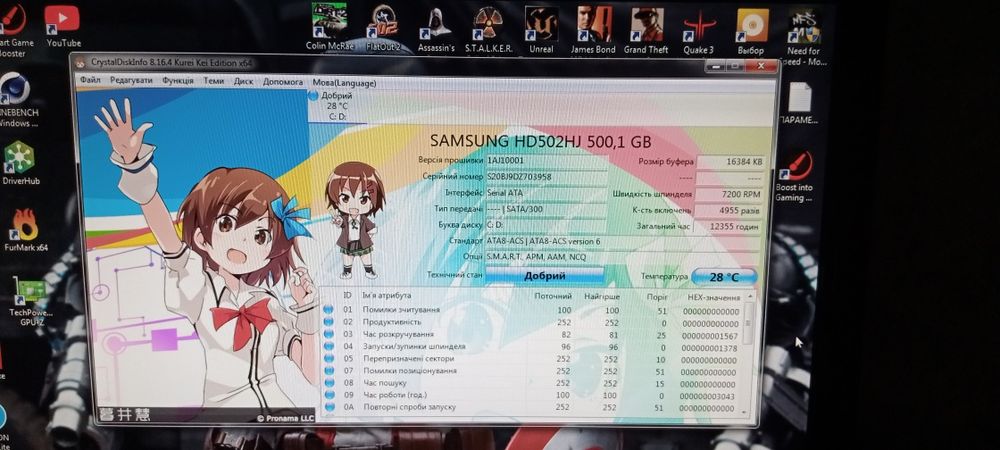Image resolution: width=1000 pixels, height=450 pixels.
Task: Click the attribute list scrollbar thumb
Action: (749, 324)
